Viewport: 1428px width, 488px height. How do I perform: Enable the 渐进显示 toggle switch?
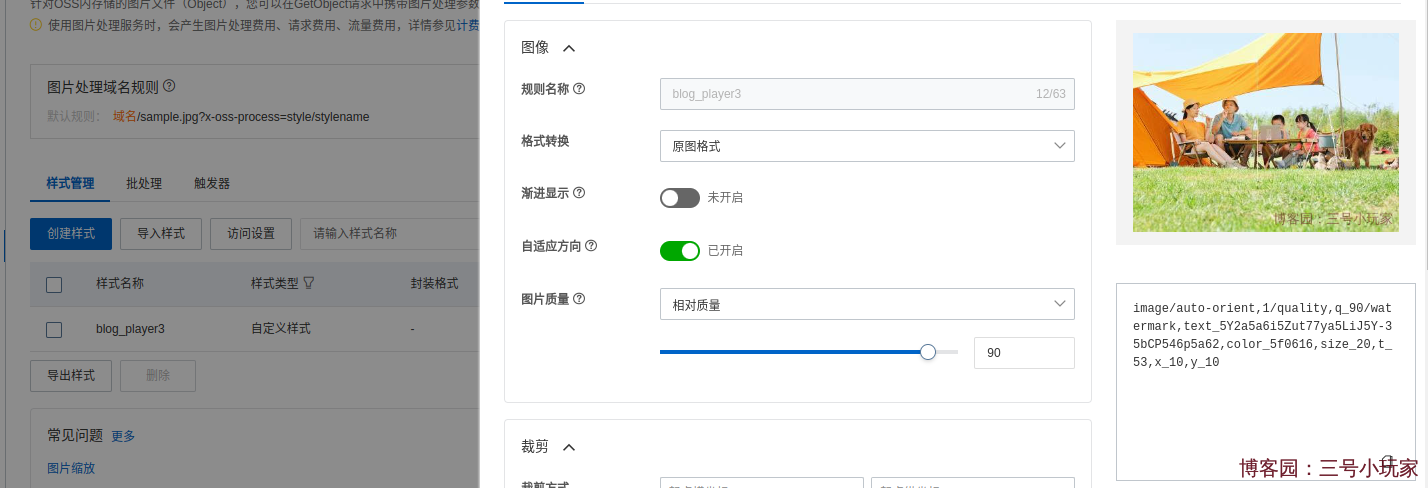pos(679,198)
